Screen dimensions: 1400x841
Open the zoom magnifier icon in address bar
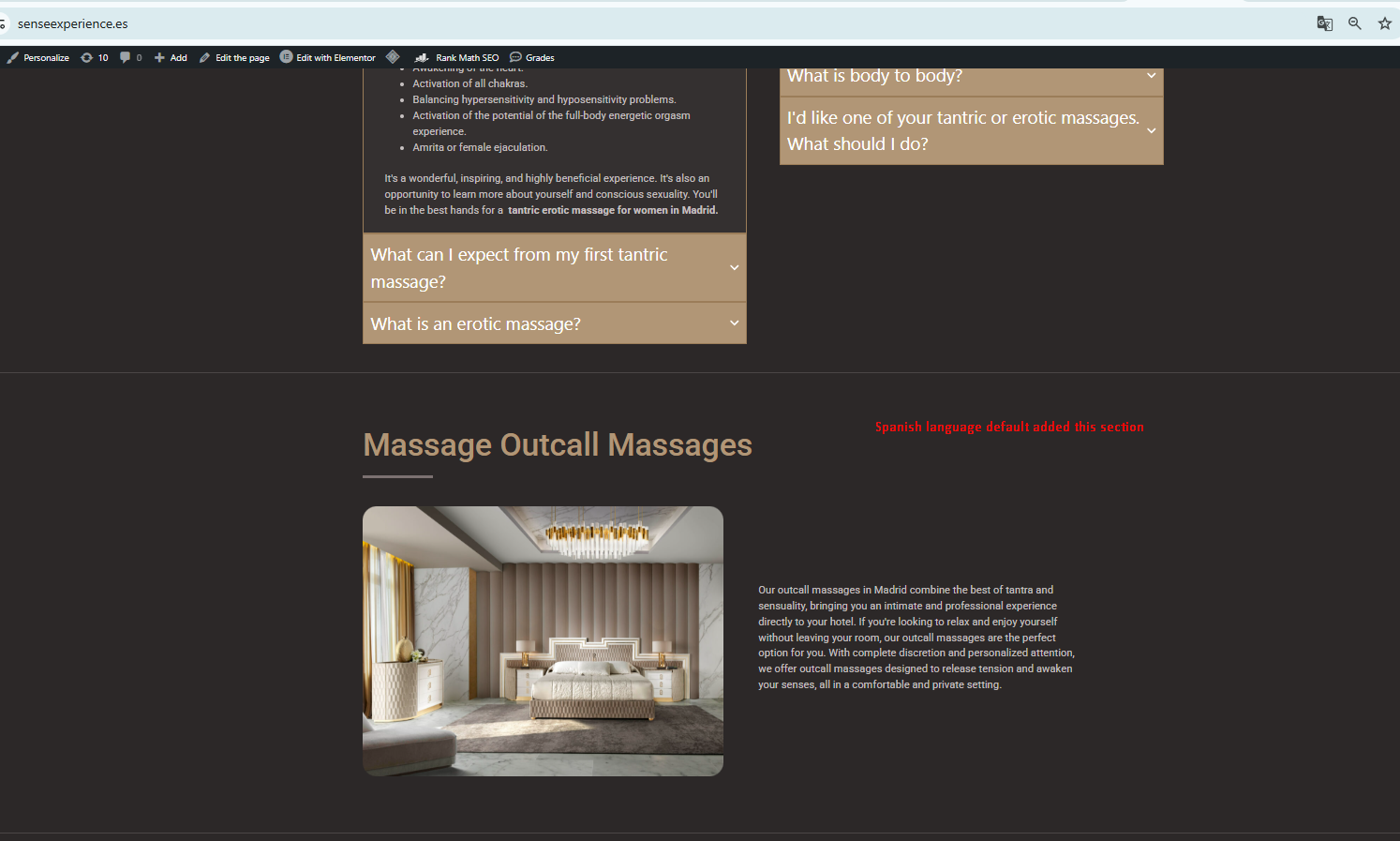1354,23
